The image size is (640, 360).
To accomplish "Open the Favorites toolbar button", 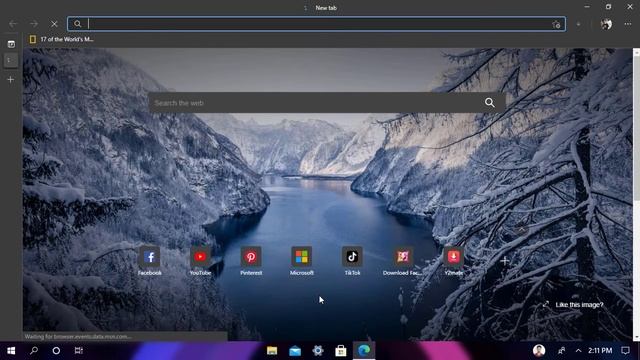I will coord(578,24).
